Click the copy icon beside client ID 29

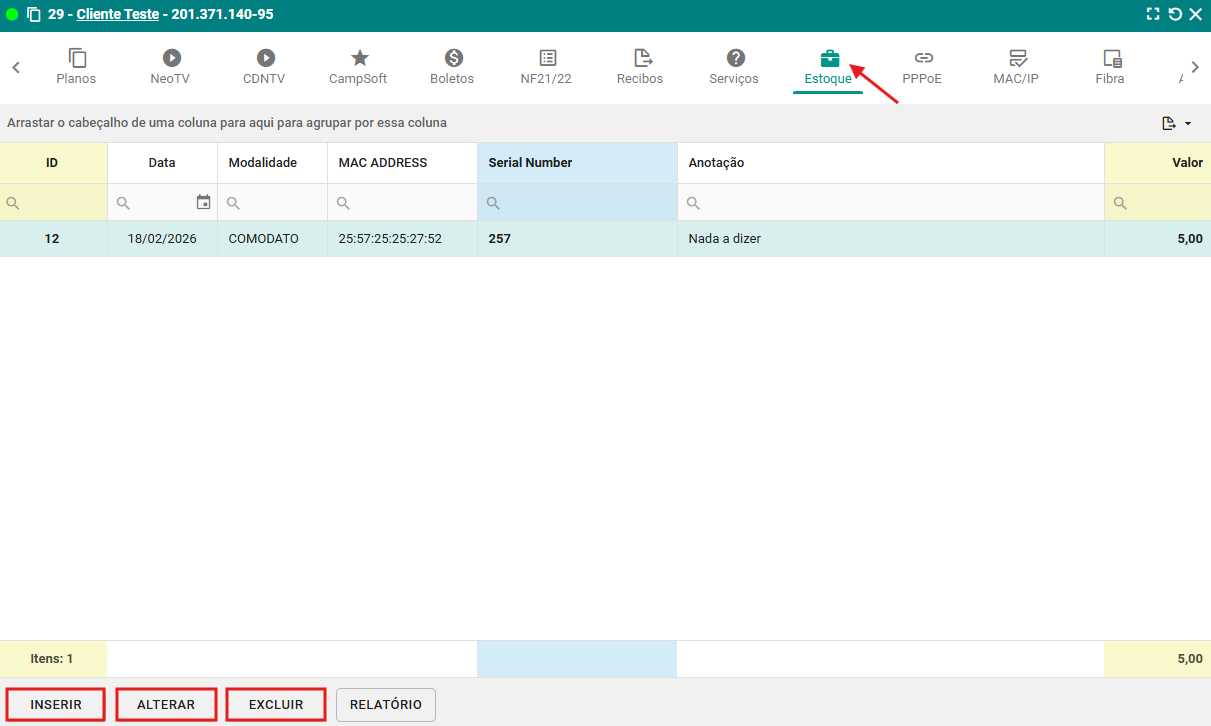pyautogui.click(x=34, y=15)
